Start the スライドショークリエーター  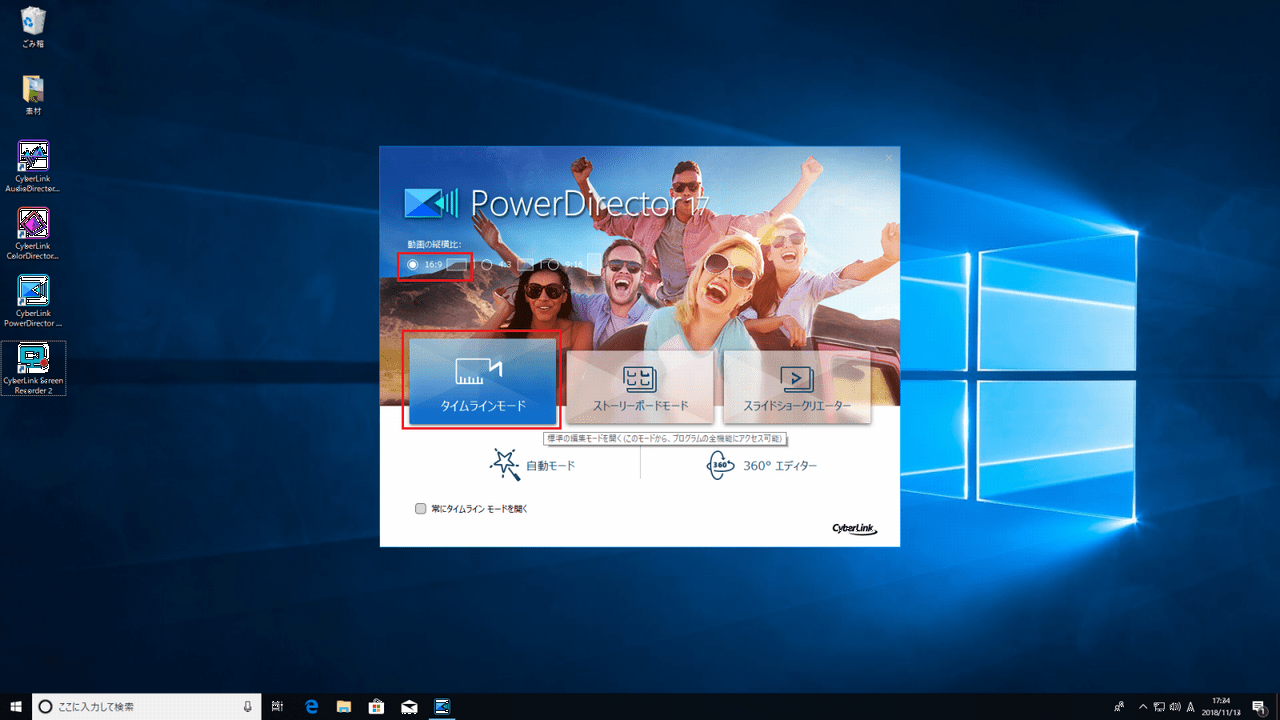click(x=797, y=387)
